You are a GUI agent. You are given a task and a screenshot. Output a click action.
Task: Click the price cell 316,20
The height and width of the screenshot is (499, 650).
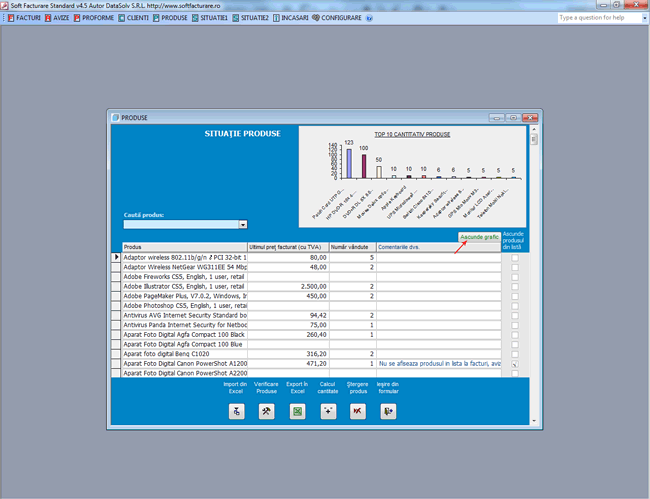[x=288, y=354]
